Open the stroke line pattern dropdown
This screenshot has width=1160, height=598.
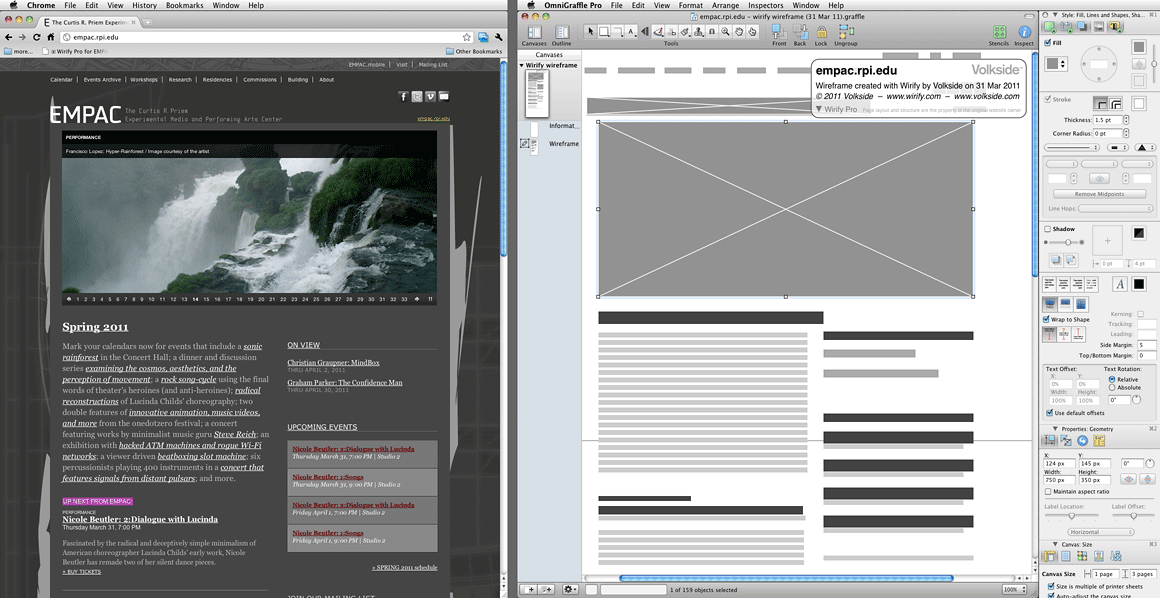(1074, 147)
